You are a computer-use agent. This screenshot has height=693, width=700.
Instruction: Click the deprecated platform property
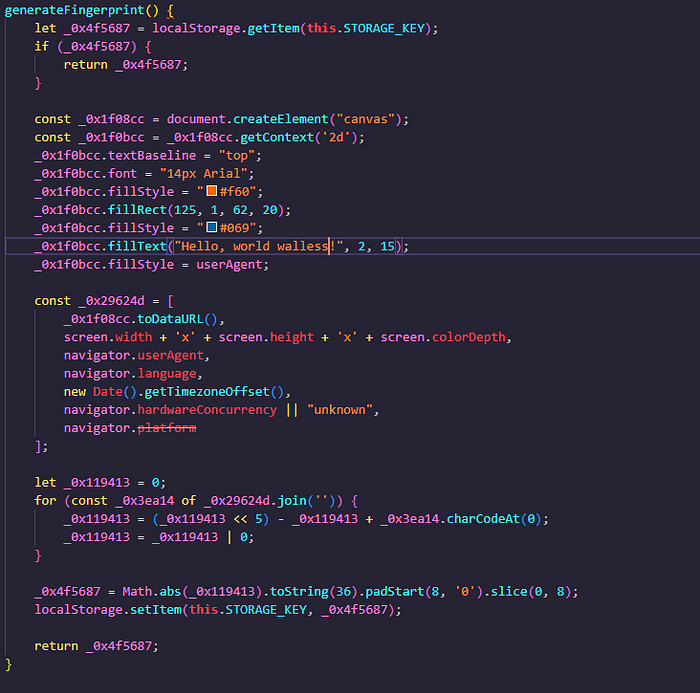[x=167, y=428]
